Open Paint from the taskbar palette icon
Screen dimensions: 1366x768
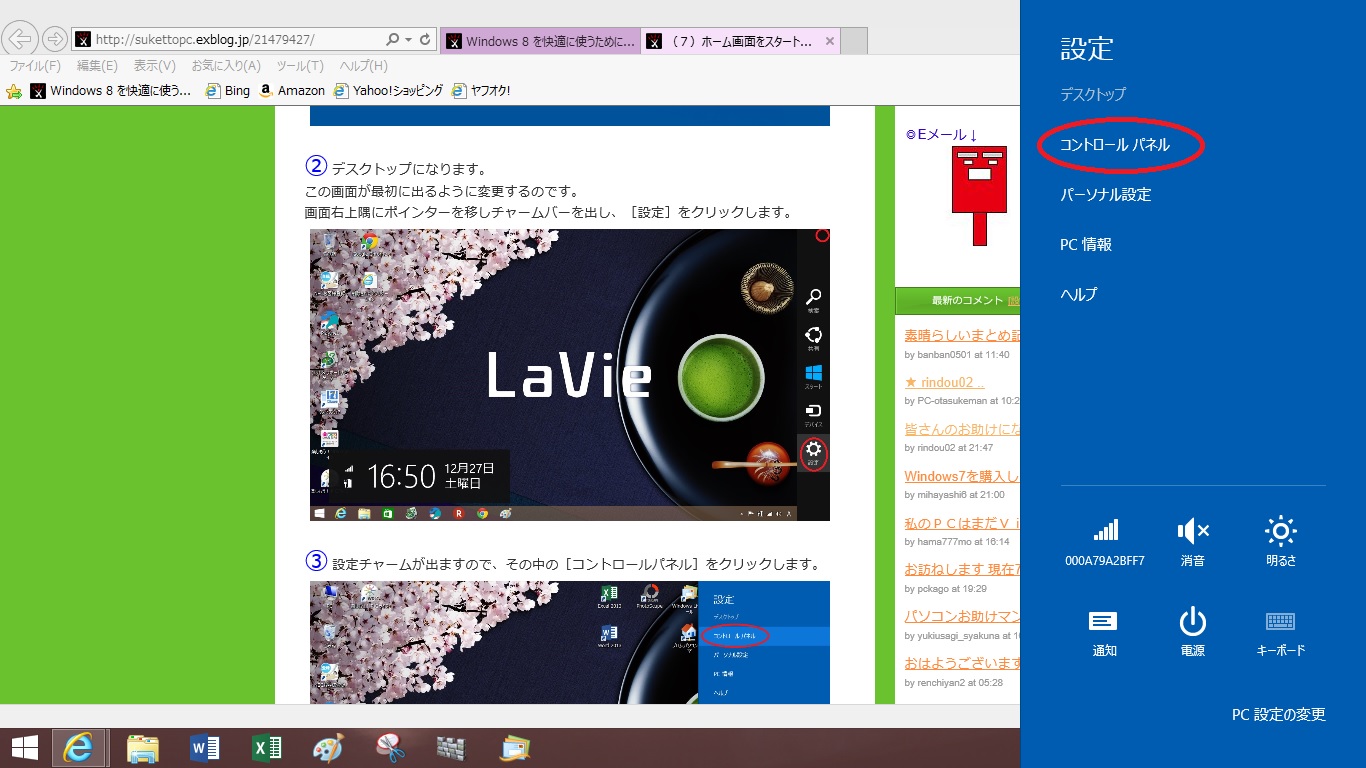[x=328, y=748]
